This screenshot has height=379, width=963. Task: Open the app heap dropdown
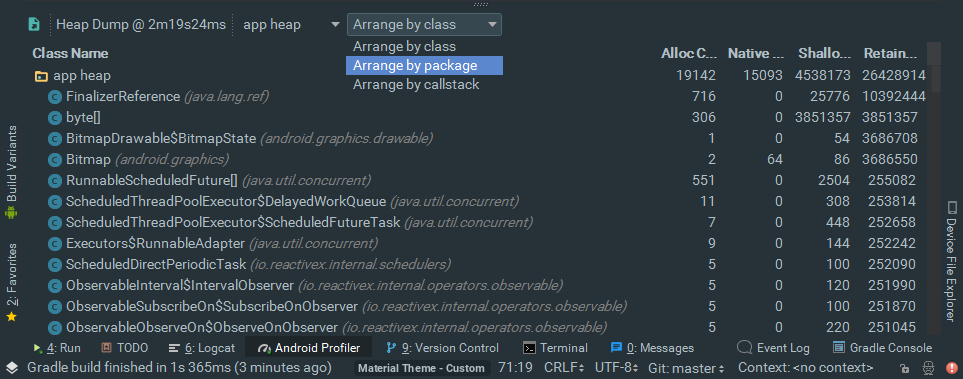pyautogui.click(x=290, y=25)
